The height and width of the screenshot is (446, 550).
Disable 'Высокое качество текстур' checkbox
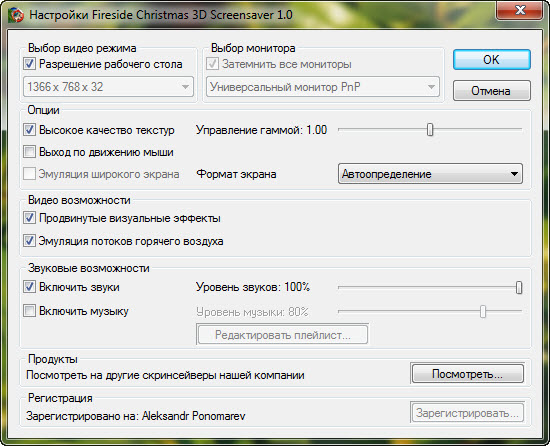29,130
